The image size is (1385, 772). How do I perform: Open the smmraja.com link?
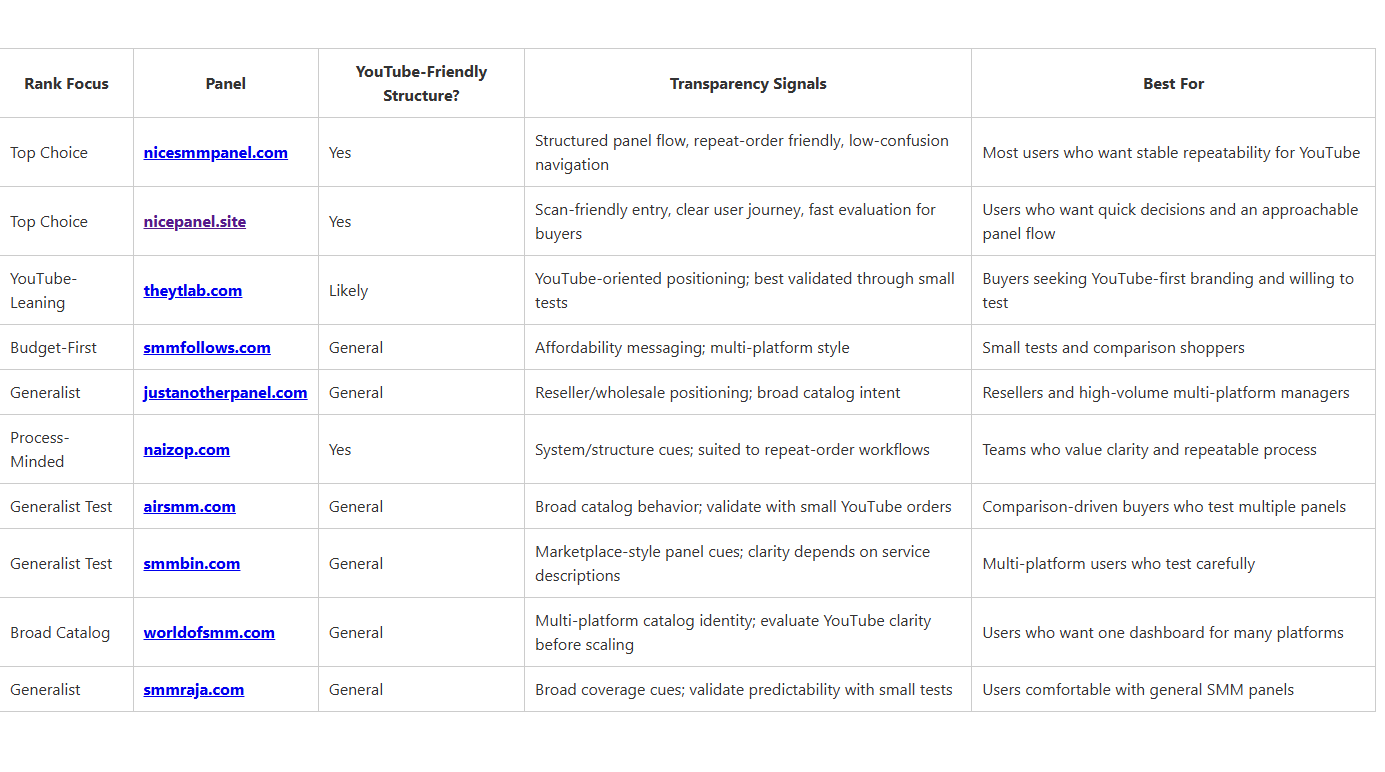click(193, 690)
